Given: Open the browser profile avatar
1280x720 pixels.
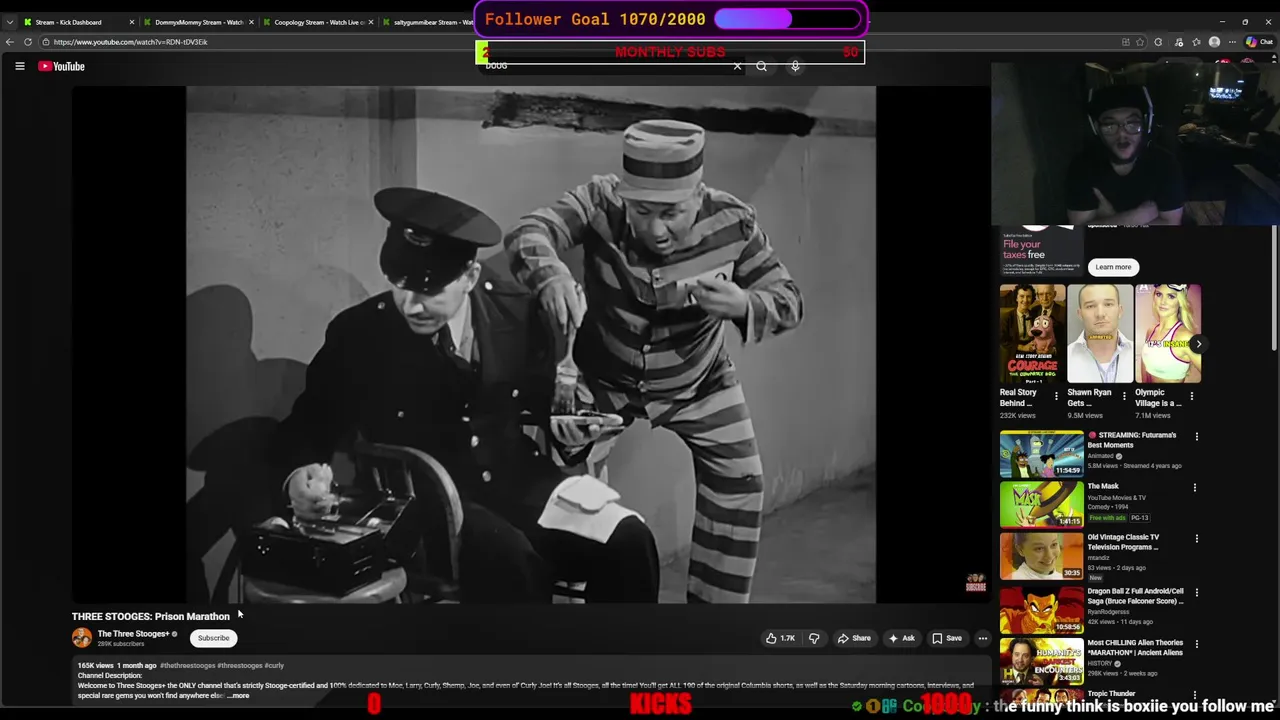Looking at the screenshot, I should tap(1214, 42).
